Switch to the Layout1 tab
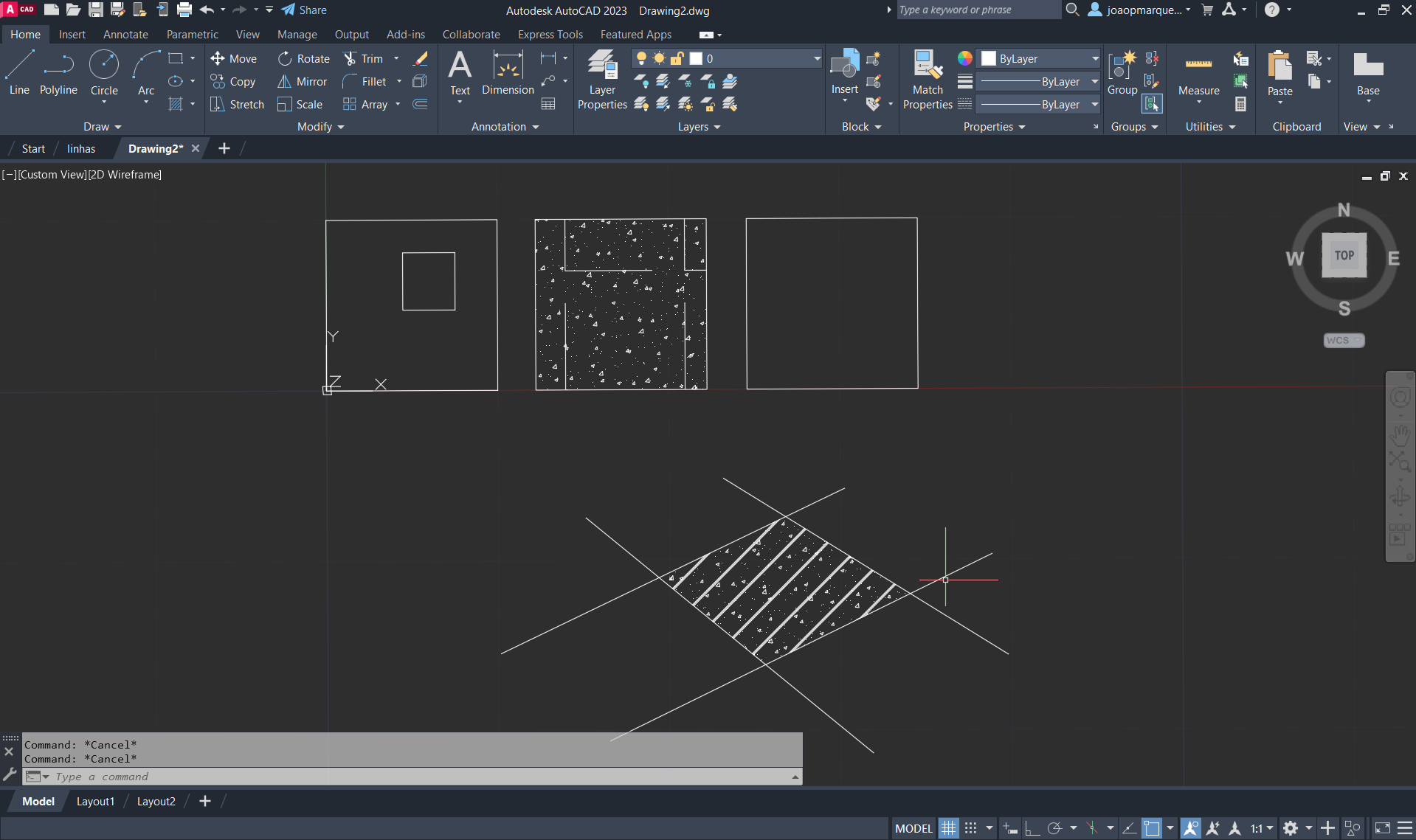 coord(95,802)
